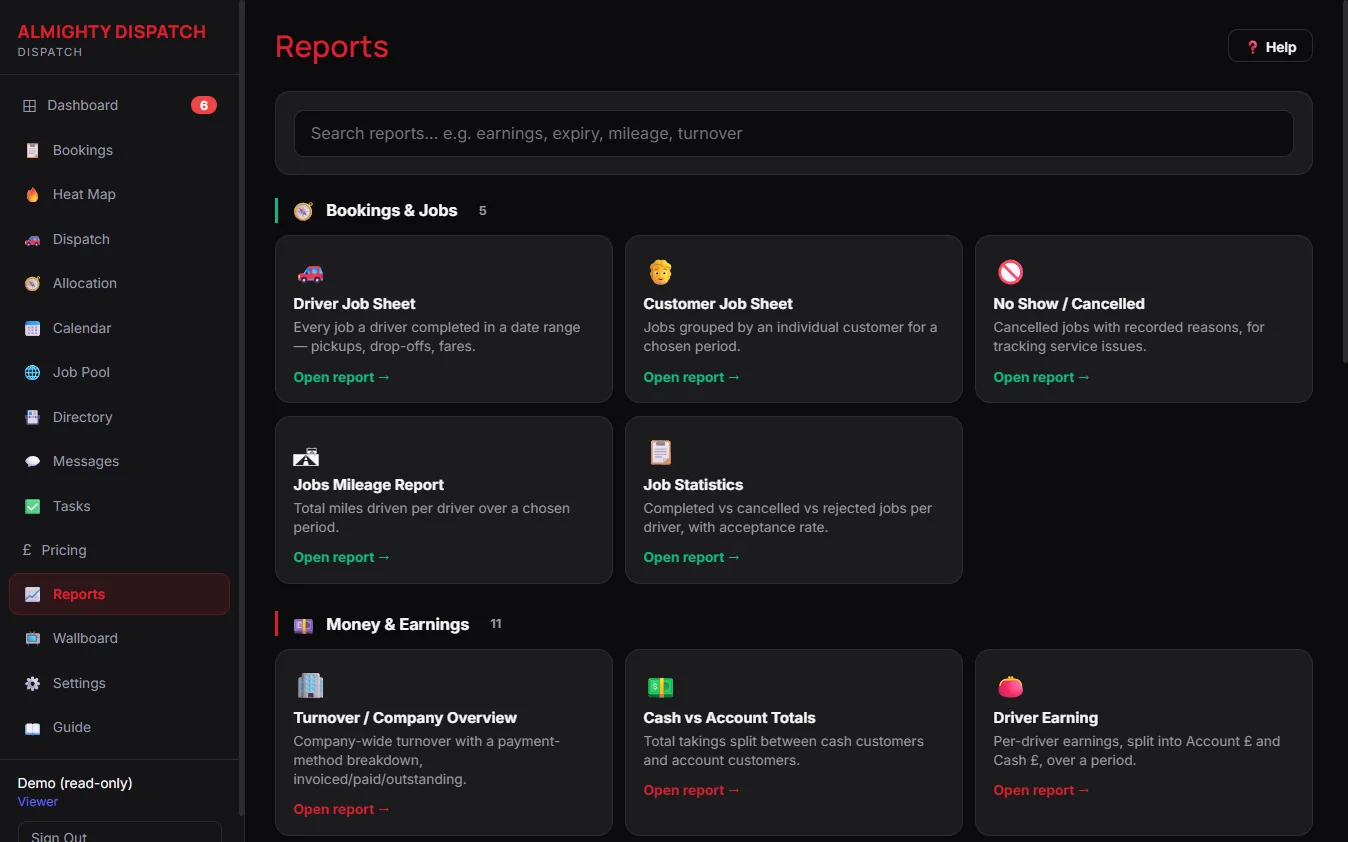Click the Wallboard TV icon
Viewport: 1348px width, 842px height.
coord(33,638)
